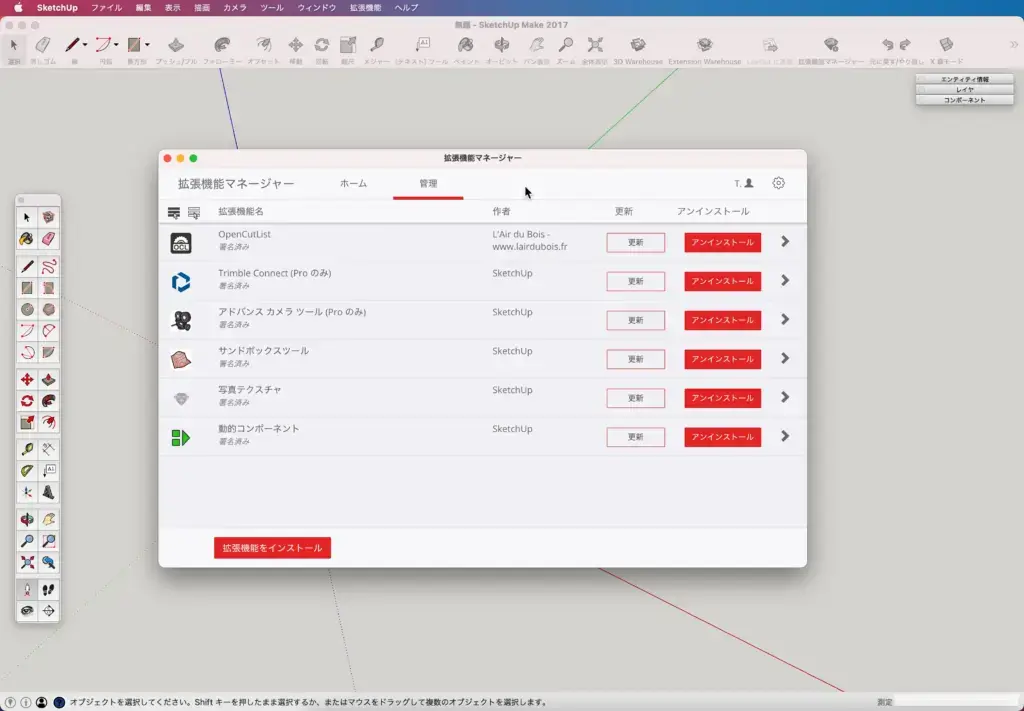Select the Polygon tool in left palette
Screen dimensions: 1024x711
pos(48,309)
